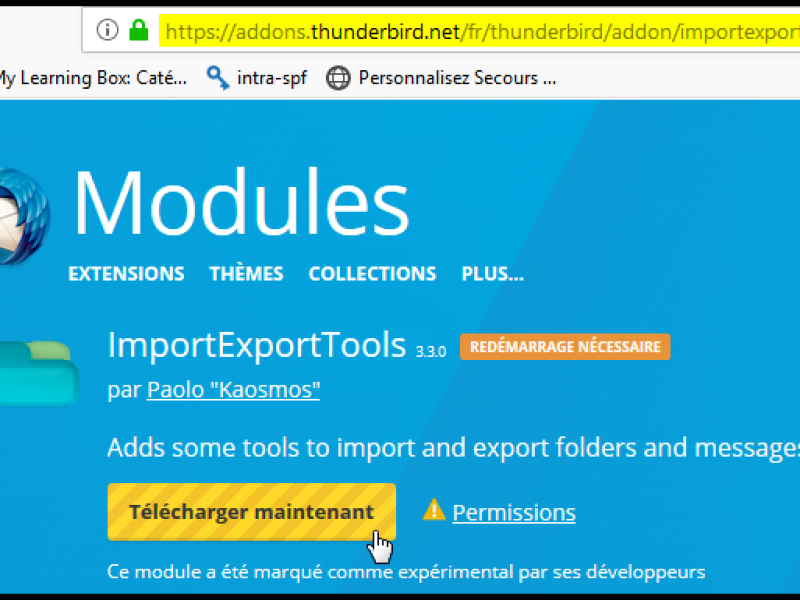The width and height of the screenshot is (800, 600).
Task: Open the EXTENSIONS menu
Action: point(127,274)
